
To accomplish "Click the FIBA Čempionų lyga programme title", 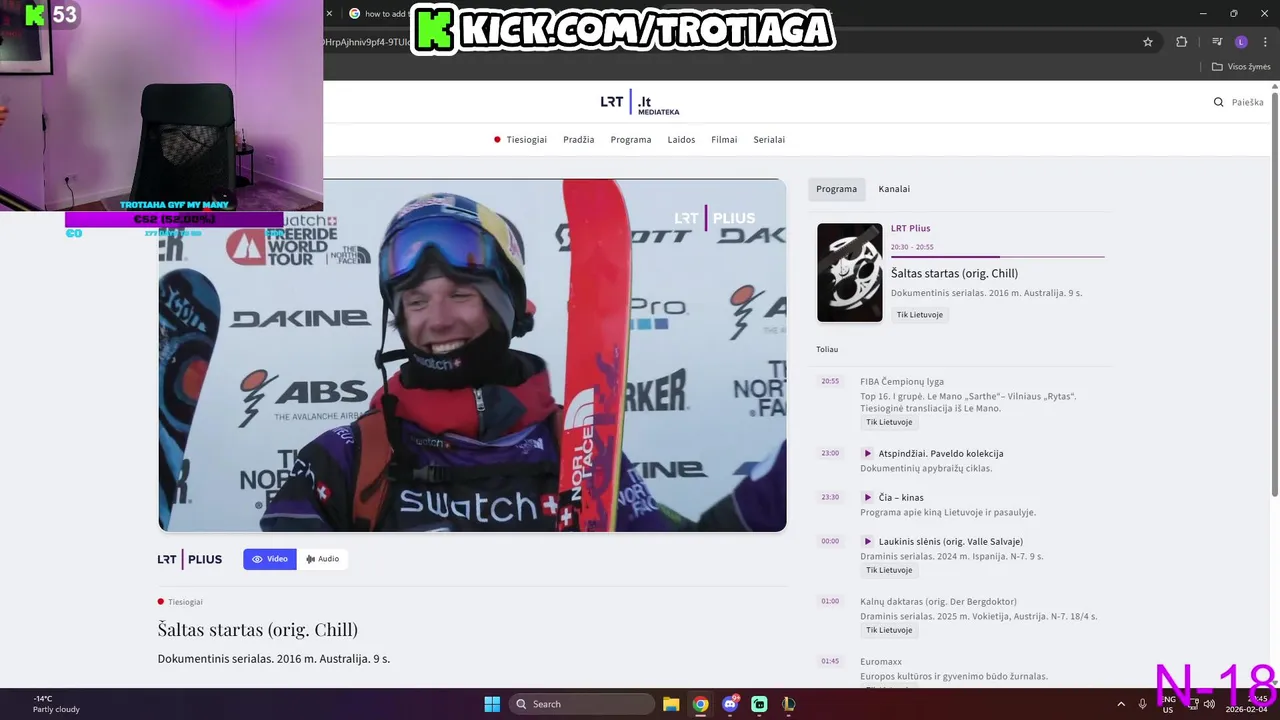I will (902, 382).
